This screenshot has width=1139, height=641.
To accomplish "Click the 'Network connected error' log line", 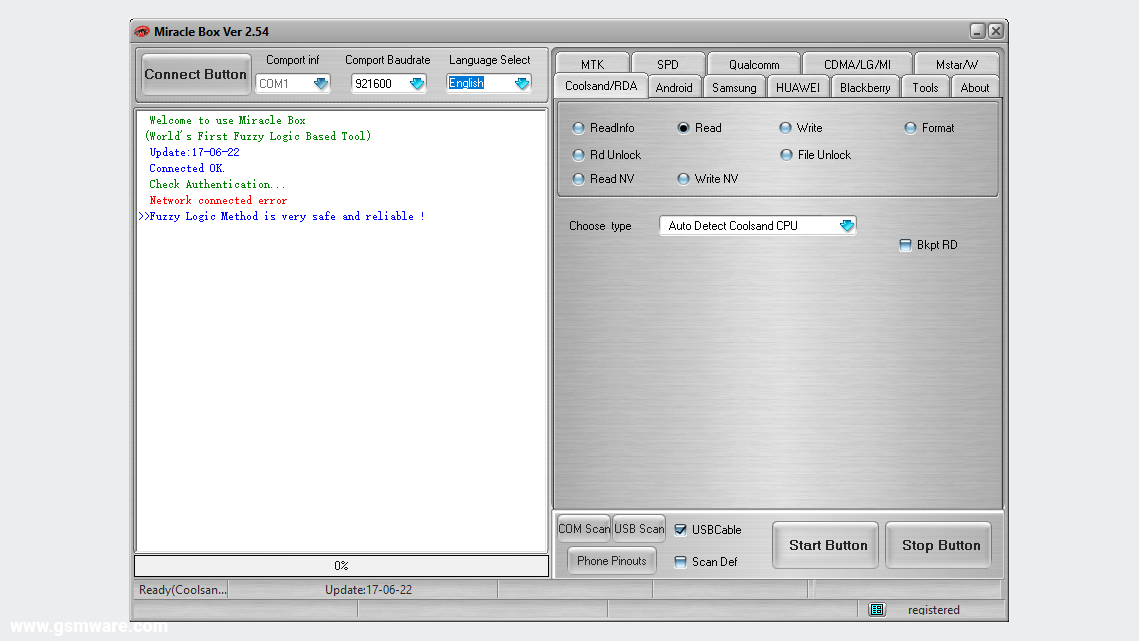I will [x=218, y=201].
